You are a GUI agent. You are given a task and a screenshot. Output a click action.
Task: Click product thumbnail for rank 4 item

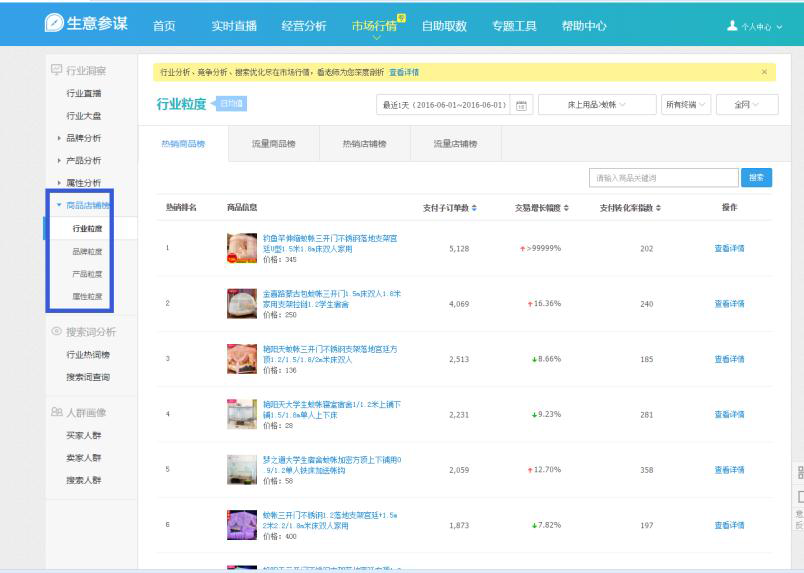click(241, 414)
